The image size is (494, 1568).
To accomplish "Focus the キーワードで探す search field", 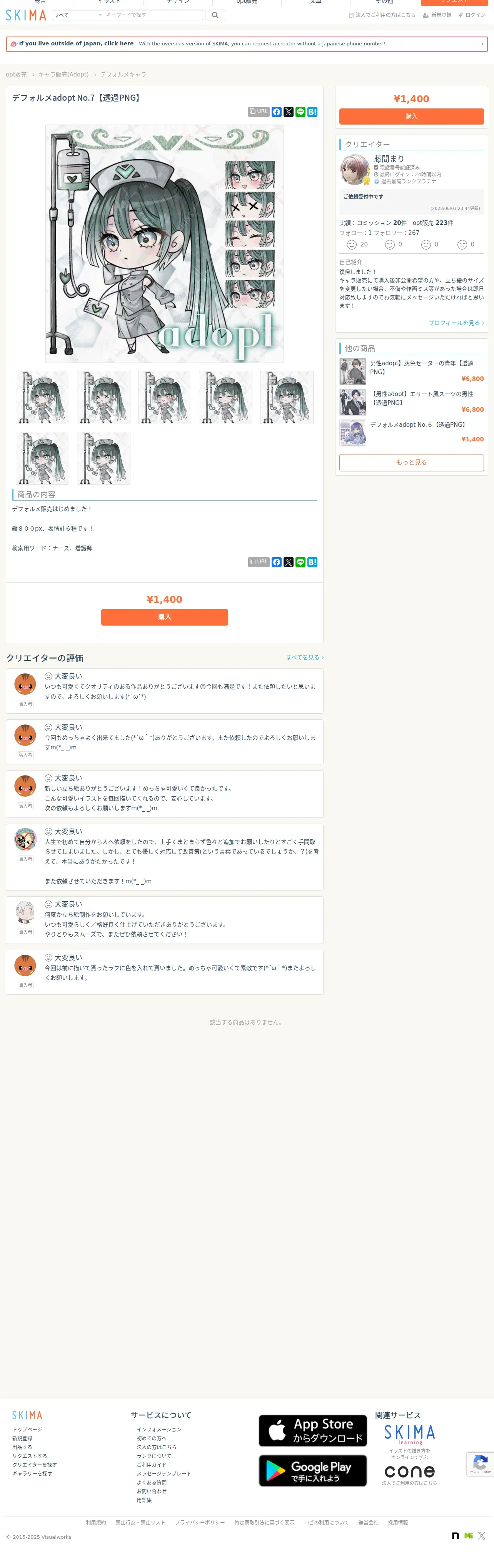I will coord(154,15).
